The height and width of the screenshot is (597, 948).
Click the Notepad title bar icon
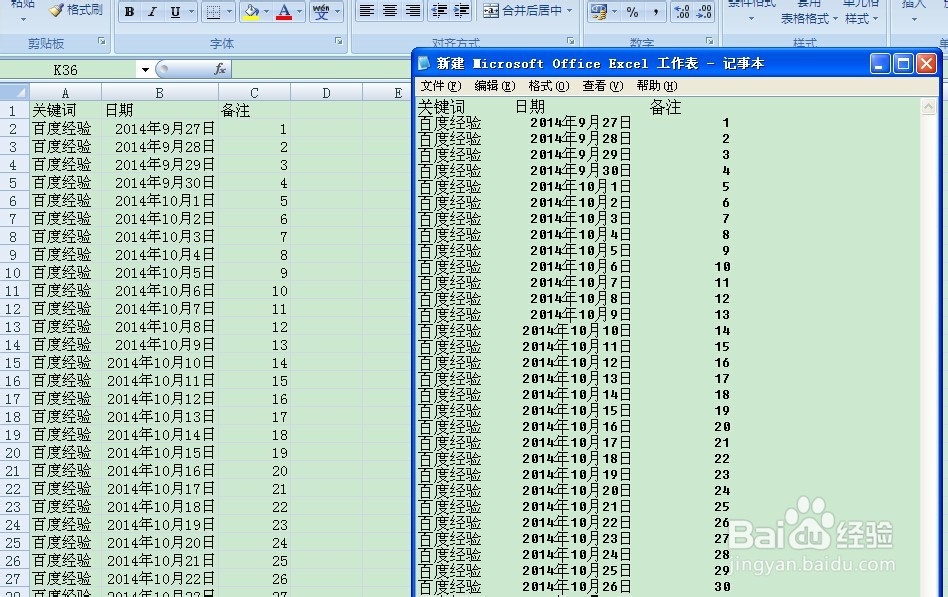click(424, 63)
